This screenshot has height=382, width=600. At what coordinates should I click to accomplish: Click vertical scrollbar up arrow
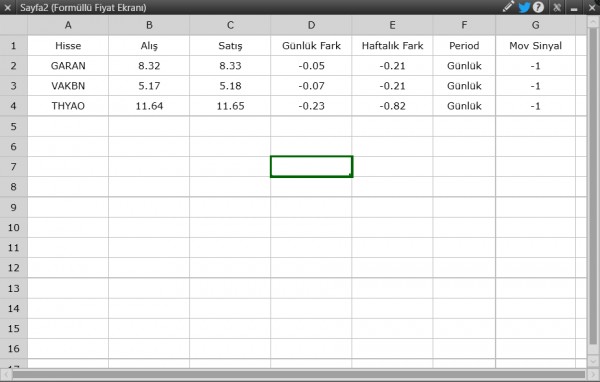tap(593, 21)
